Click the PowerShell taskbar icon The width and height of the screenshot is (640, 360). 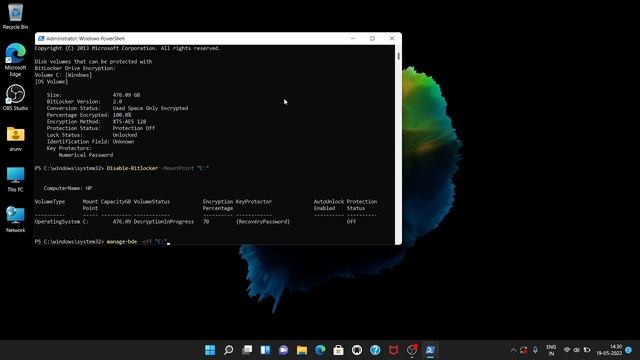430,350
